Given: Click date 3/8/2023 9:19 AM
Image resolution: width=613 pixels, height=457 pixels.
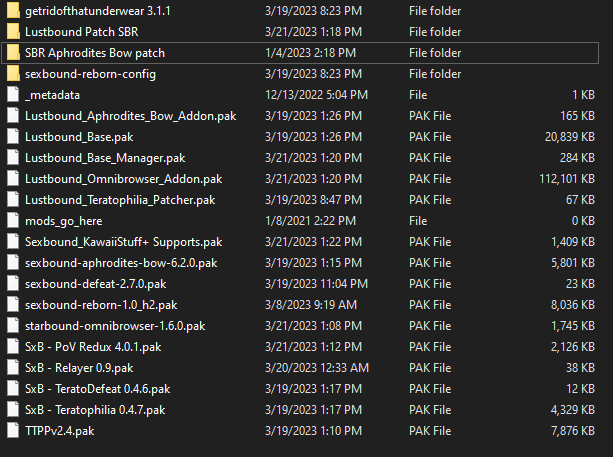Looking at the screenshot, I should point(311,305).
